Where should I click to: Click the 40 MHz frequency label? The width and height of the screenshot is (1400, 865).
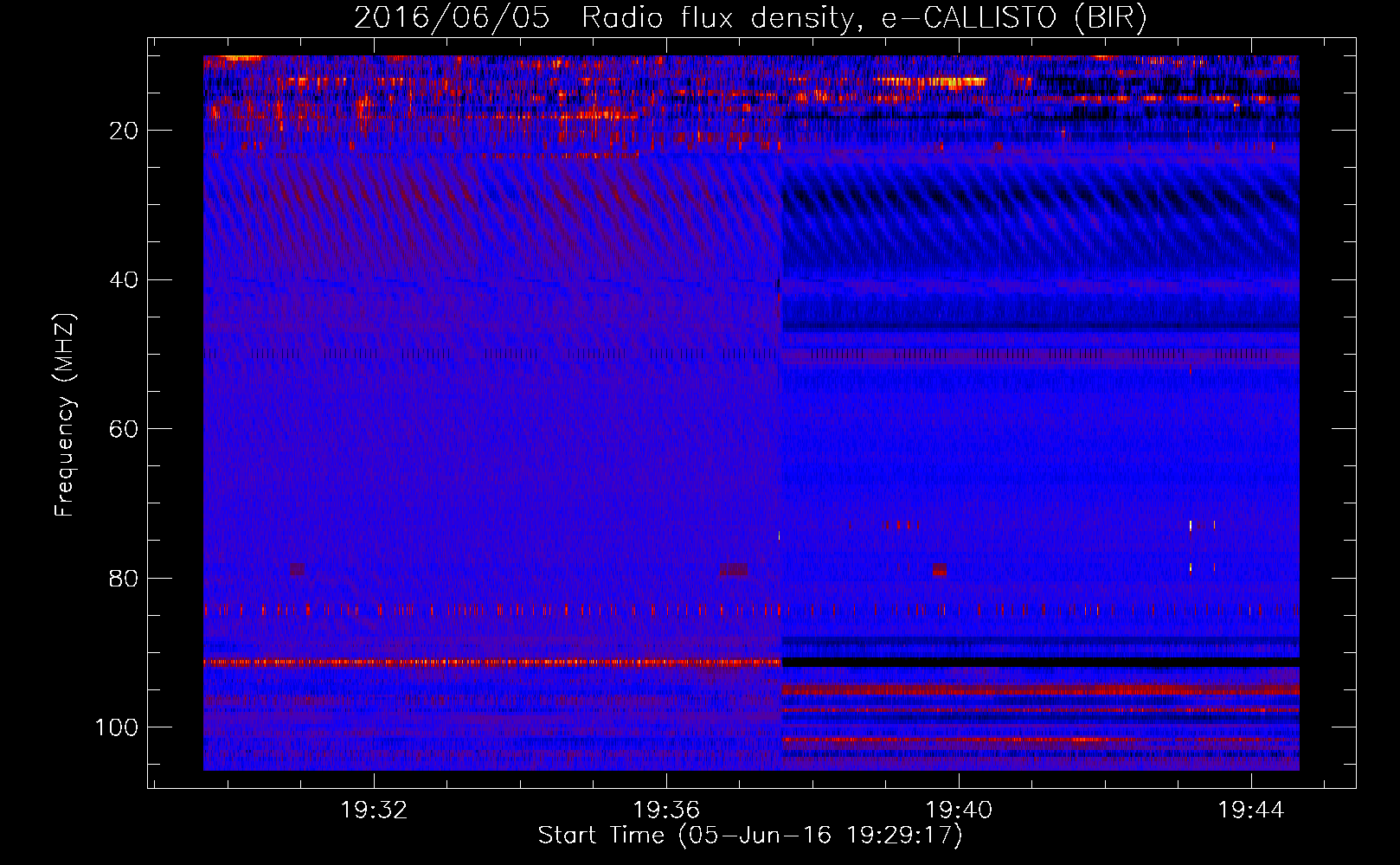124,280
